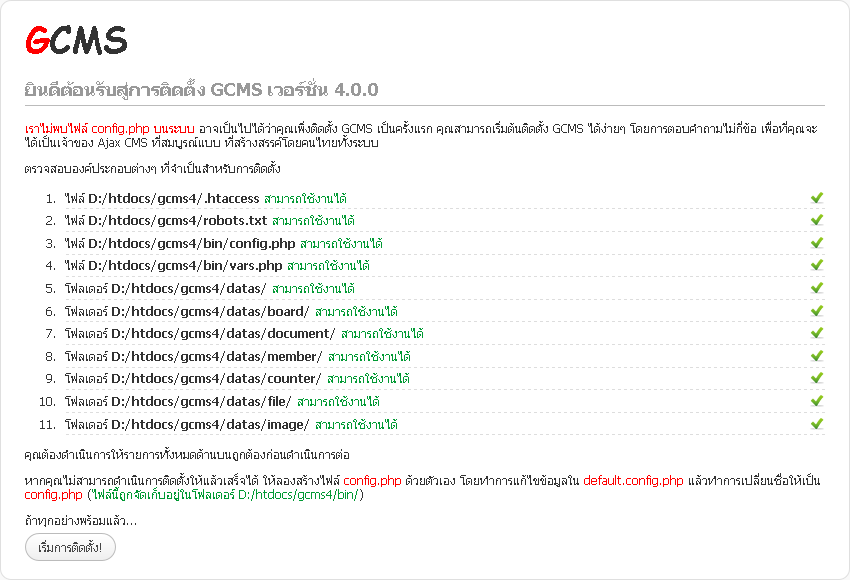Click path text D:/htdocs/gcms4/datas/document/

pos(223,334)
